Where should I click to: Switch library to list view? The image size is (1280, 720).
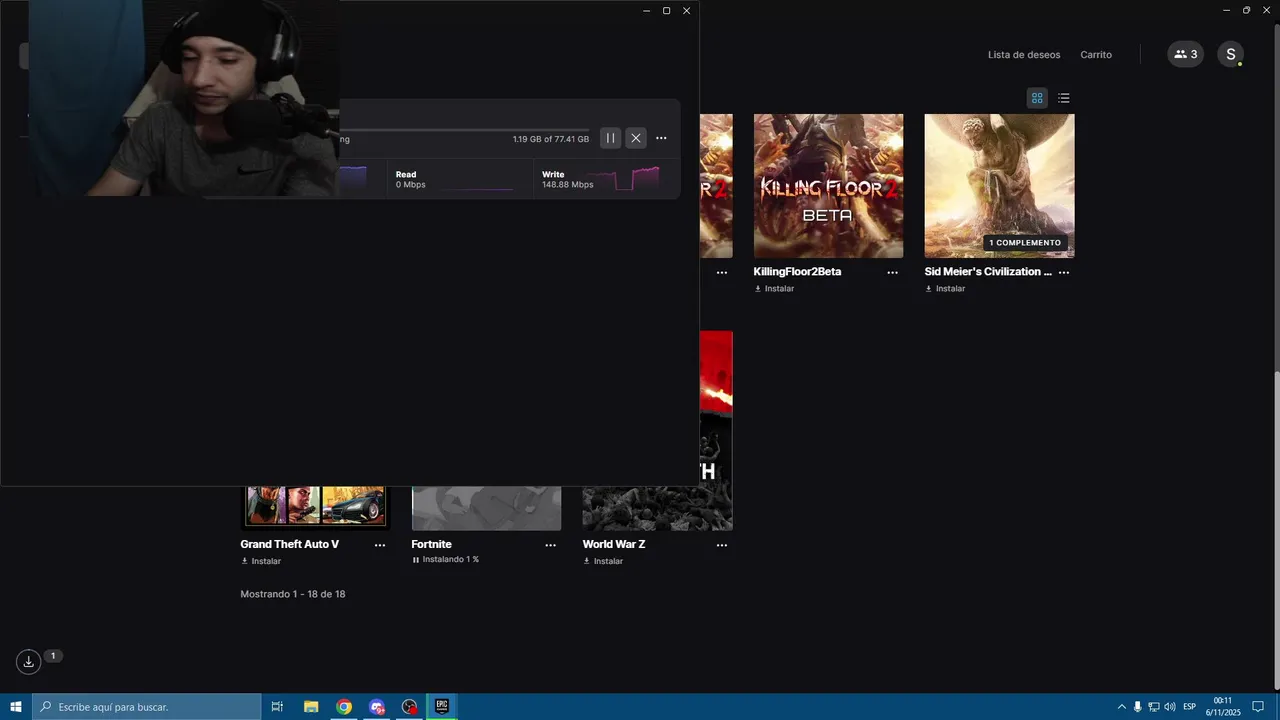1064,98
